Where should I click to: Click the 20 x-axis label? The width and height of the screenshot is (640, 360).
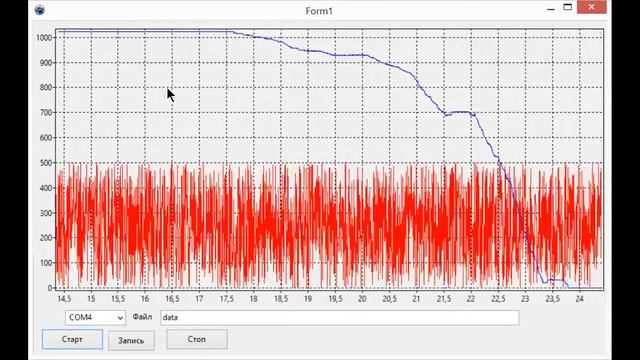coord(362,299)
